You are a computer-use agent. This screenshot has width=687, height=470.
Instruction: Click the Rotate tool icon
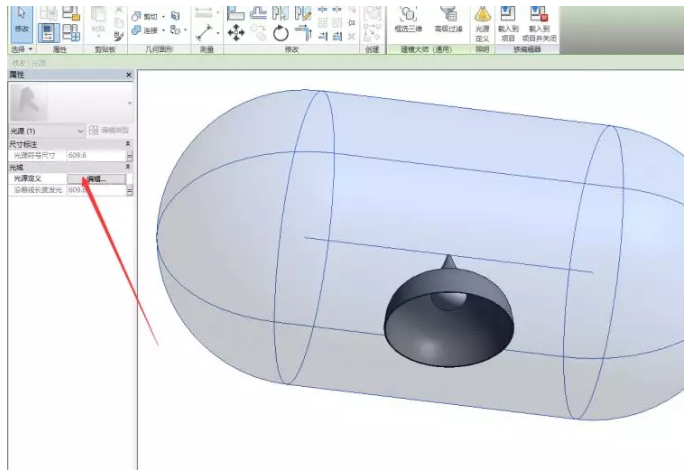click(x=281, y=32)
